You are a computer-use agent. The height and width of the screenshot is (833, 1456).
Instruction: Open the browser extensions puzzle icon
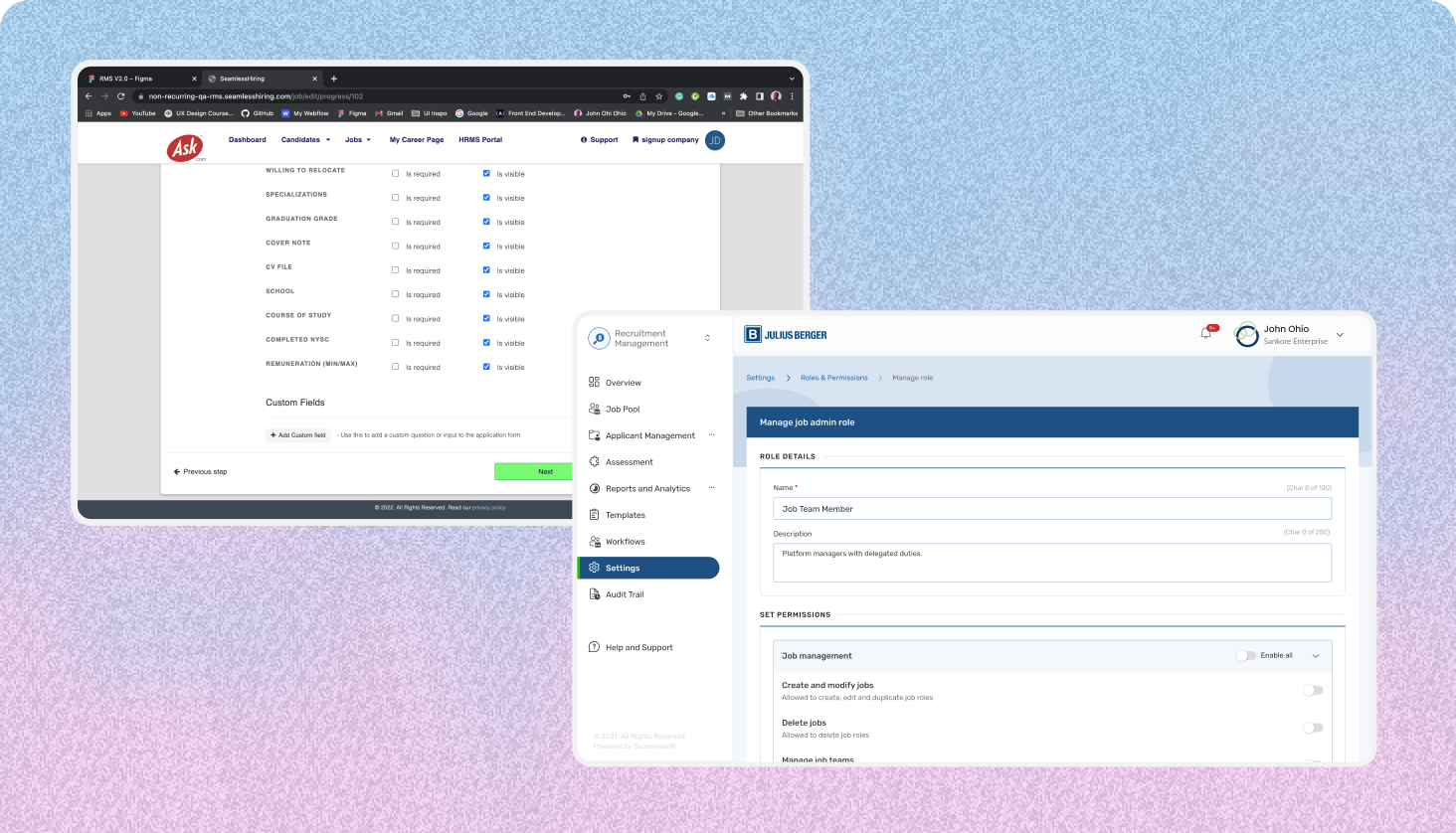pos(743,96)
